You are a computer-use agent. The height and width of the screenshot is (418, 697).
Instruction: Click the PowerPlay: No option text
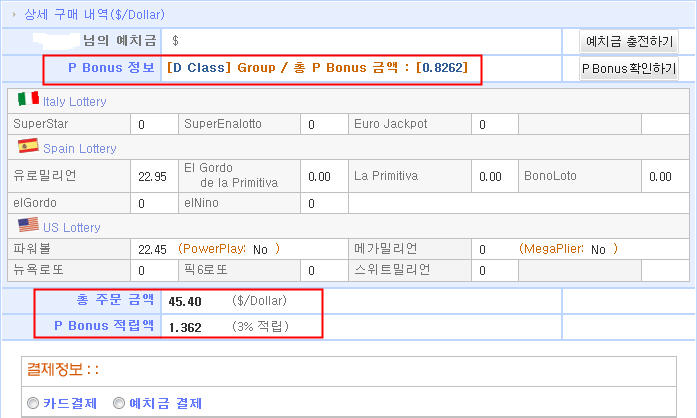(229, 249)
